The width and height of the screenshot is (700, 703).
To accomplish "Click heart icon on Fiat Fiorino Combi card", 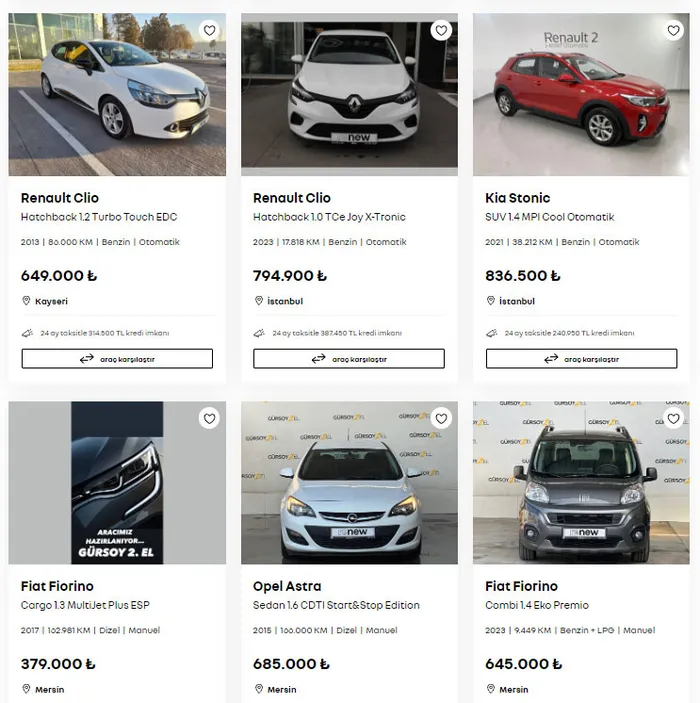I will tap(674, 419).
